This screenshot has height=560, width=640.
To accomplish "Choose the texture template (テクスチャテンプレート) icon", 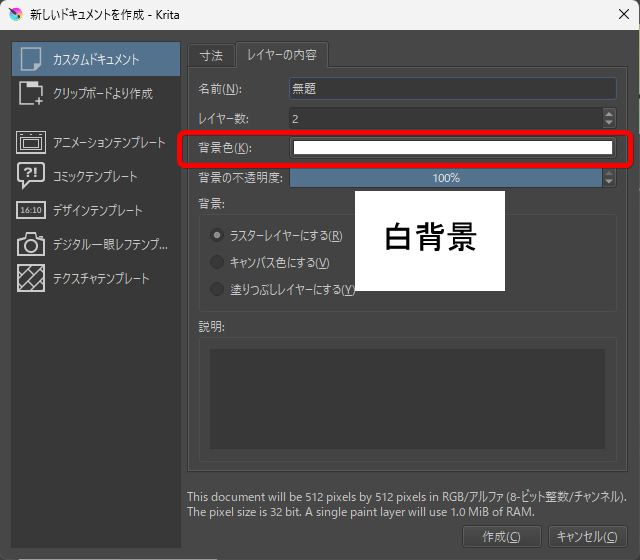I will [x=31, y=278].
